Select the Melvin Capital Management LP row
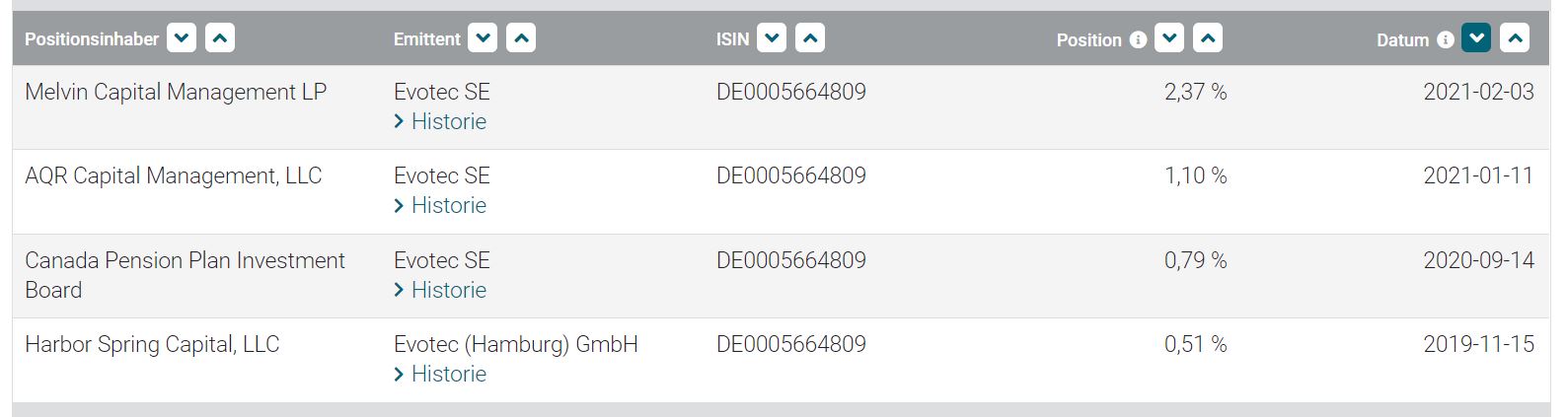This screenshot has height=417, width=1568. (x=176, y=92)
